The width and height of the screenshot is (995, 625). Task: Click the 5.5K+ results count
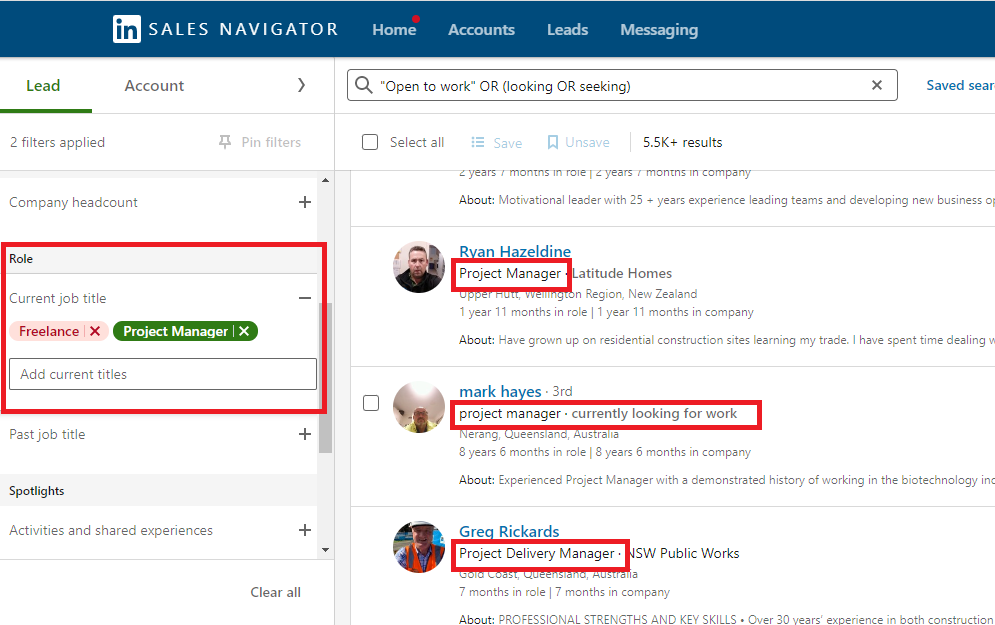683,142
